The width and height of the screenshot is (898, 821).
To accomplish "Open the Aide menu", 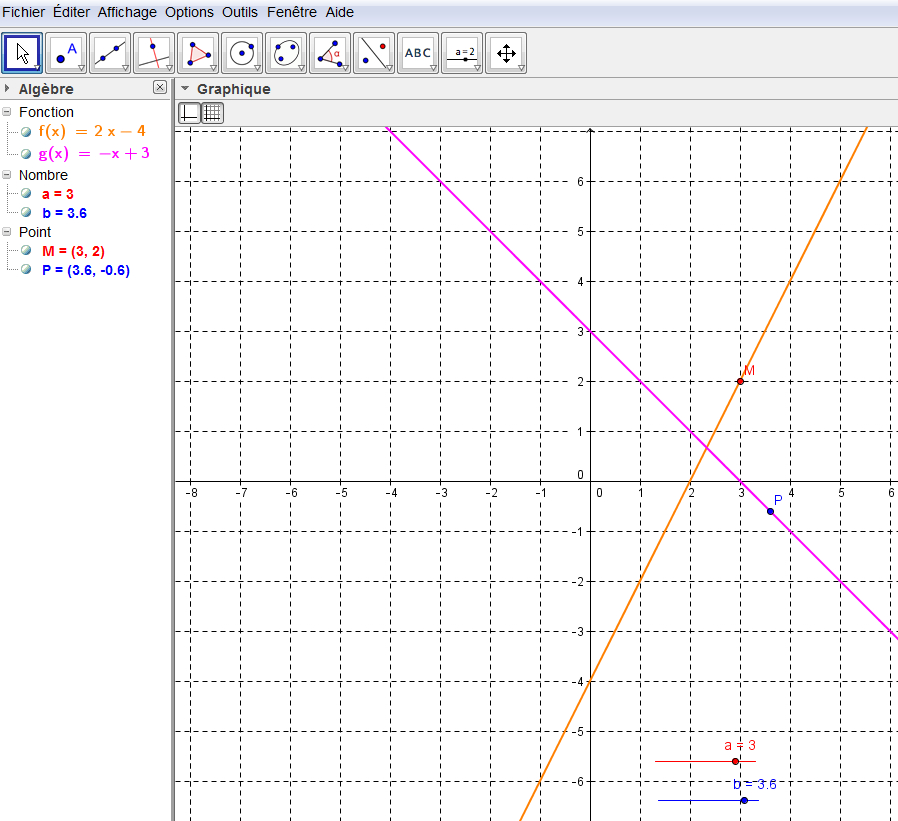I will click(340, 12).
